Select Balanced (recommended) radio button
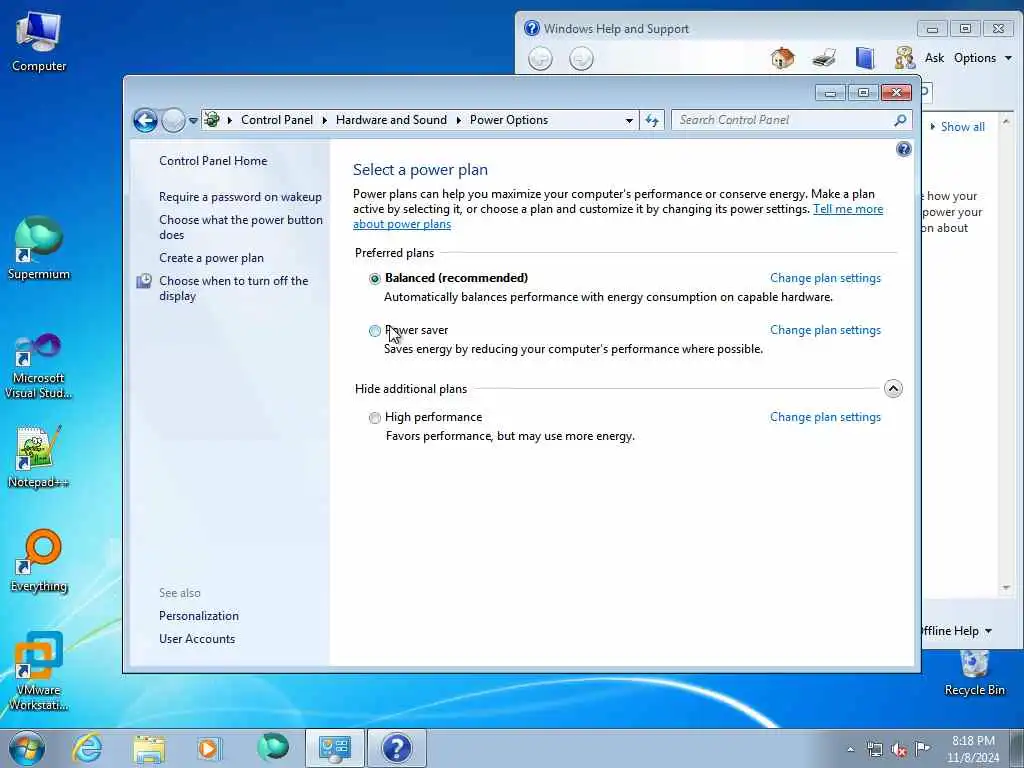 [x=375, y=279]
